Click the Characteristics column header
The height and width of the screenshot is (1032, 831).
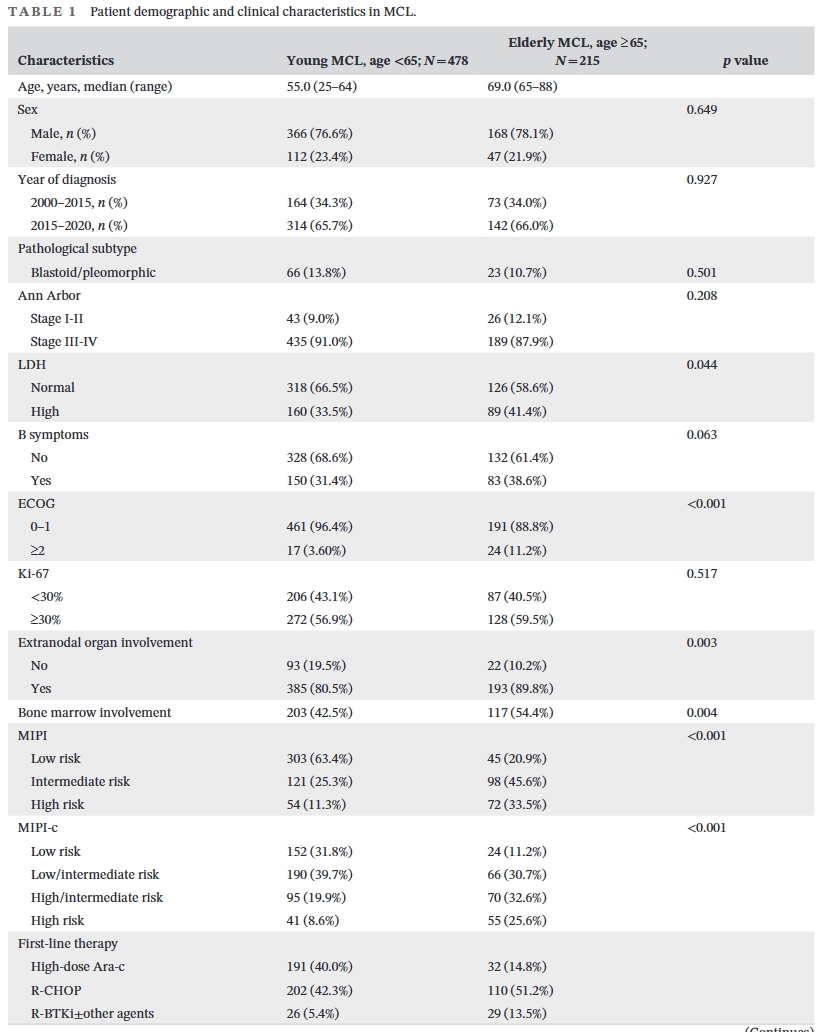click(x=66, y=61)
